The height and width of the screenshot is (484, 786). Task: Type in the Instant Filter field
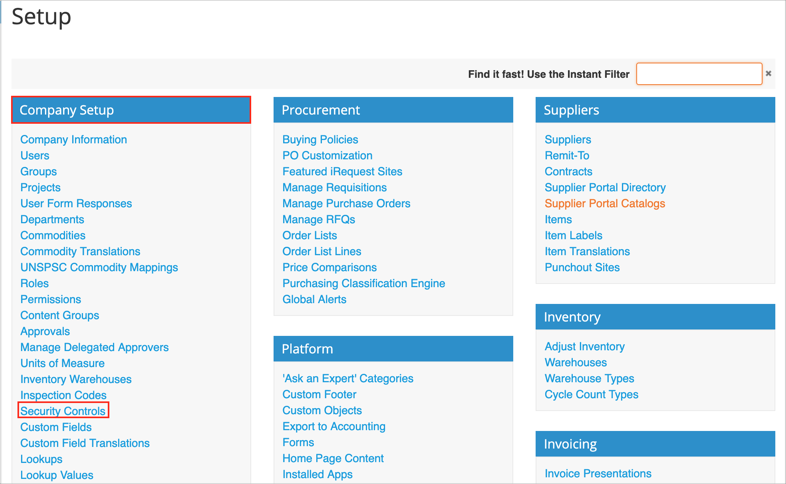pos(699,74)
